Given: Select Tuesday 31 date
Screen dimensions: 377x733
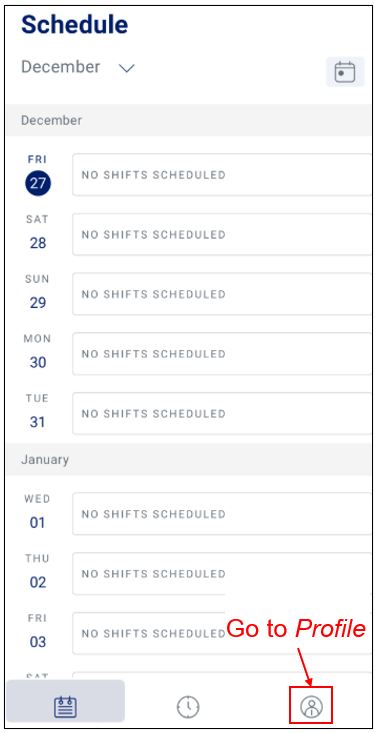Looking at the screenshot, I should pyautogui.click(x=38, y=422).
